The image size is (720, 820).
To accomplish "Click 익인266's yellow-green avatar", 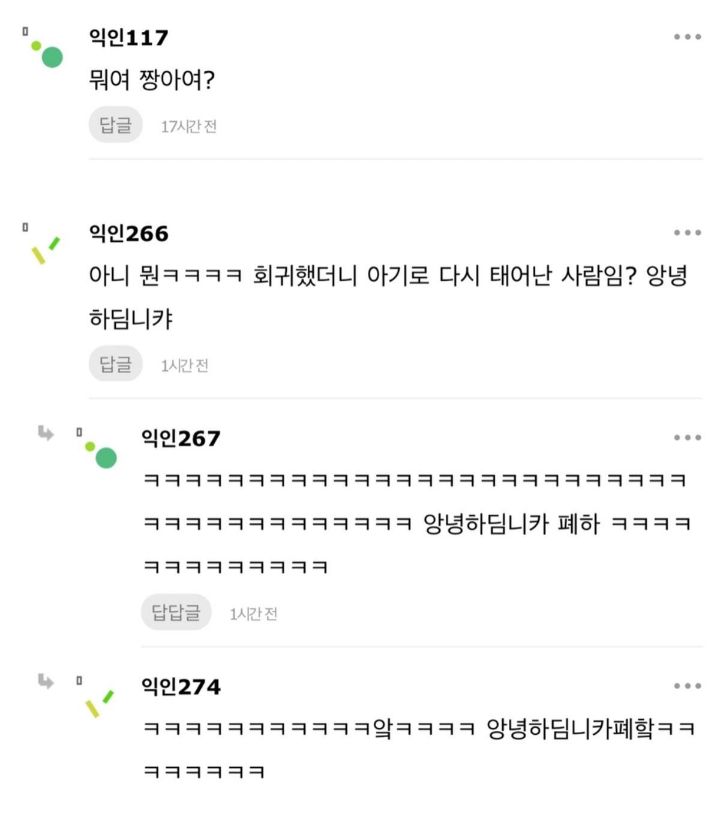I will [45, 250].
